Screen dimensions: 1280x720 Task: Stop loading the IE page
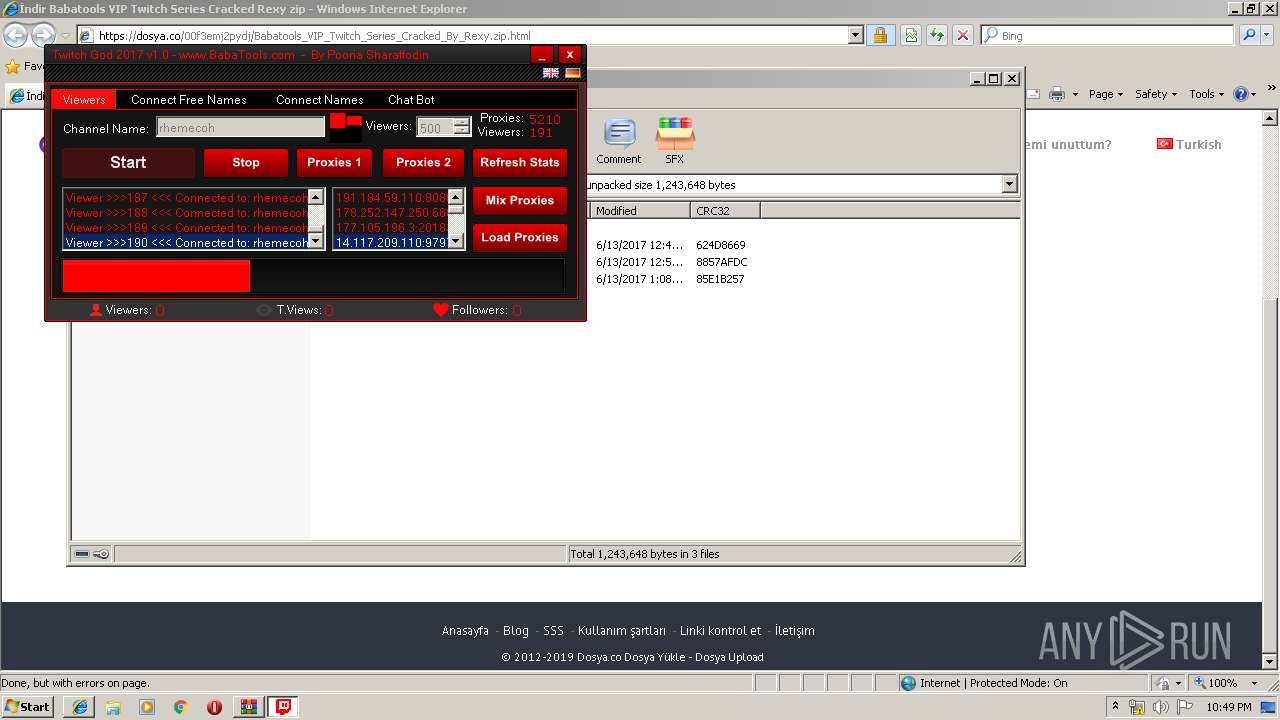tap(963, 35)
